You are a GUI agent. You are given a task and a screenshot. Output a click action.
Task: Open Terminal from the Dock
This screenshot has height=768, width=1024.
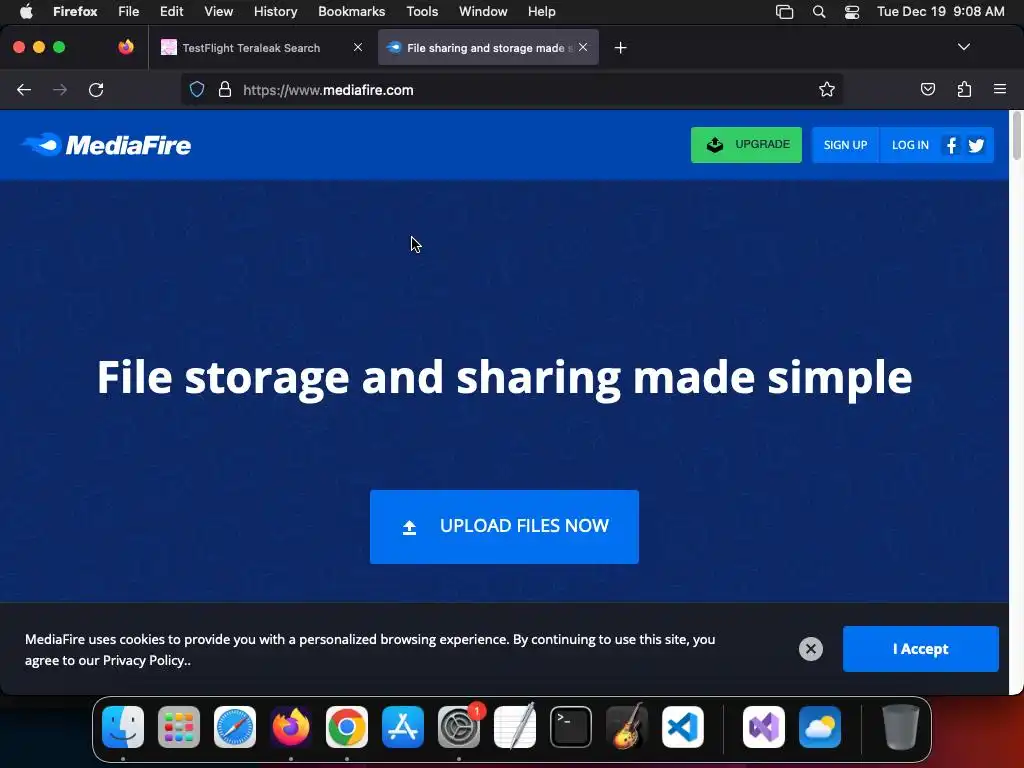pyautogui.click(x=571, y=726)
